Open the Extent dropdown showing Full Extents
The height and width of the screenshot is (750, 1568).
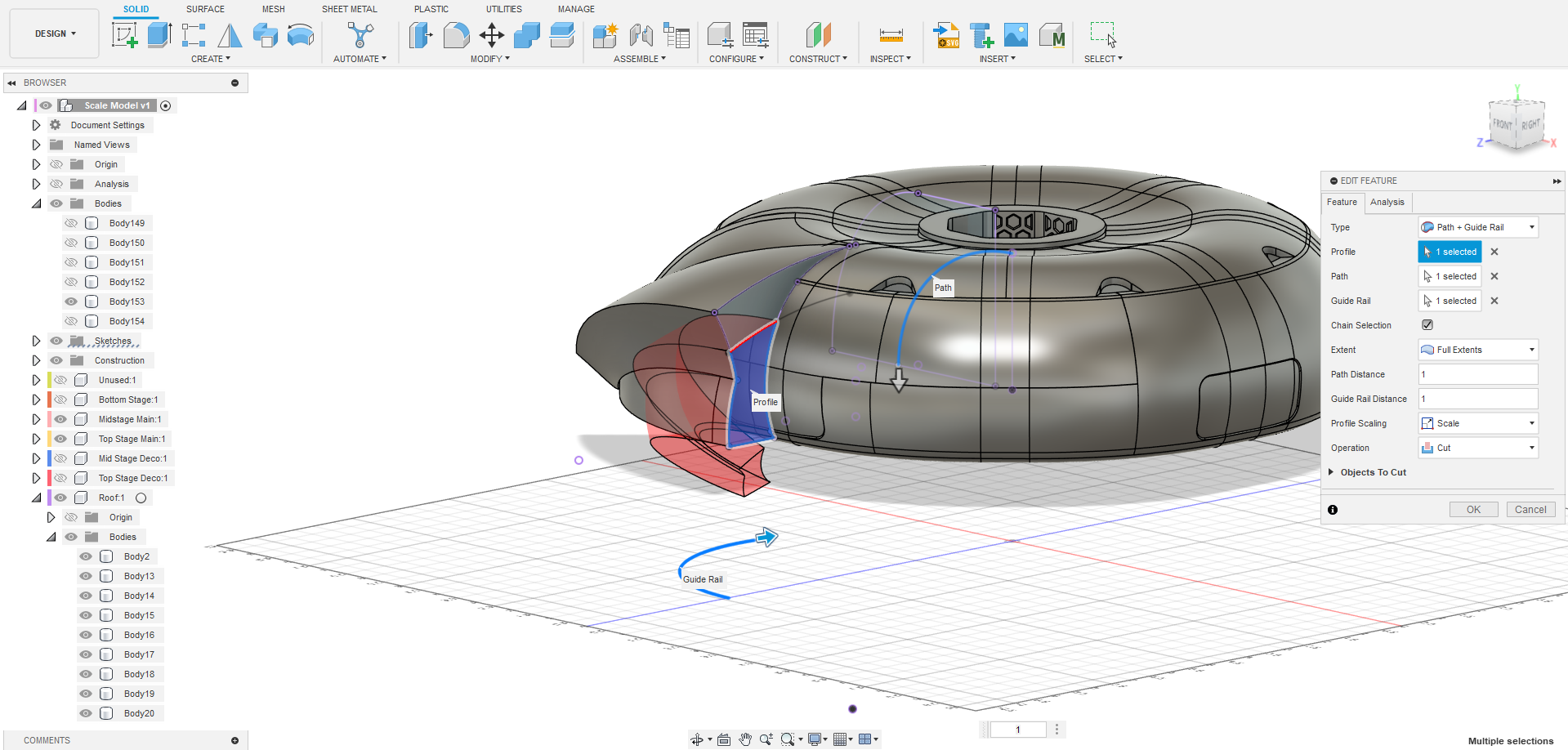[x=1478, y=350]
